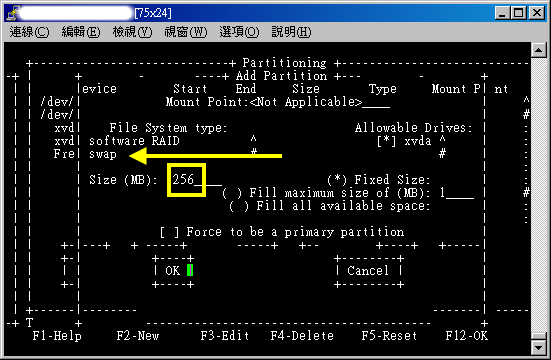Open the 檢視(V) menu
Viewport: 551px width, 360px height.
132,32
